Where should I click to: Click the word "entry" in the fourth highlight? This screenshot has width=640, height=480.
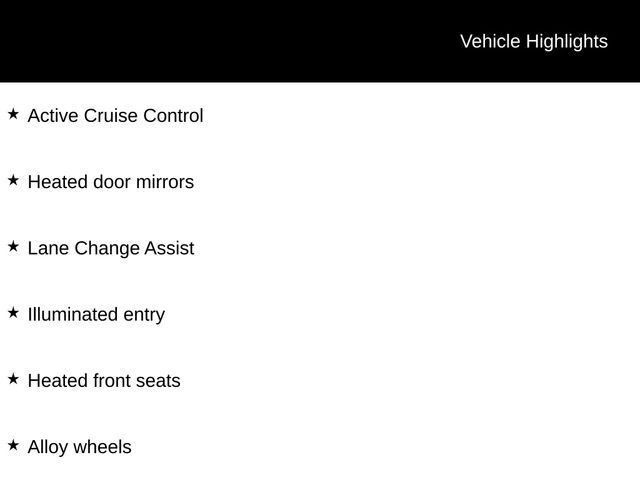click(144, 314)
